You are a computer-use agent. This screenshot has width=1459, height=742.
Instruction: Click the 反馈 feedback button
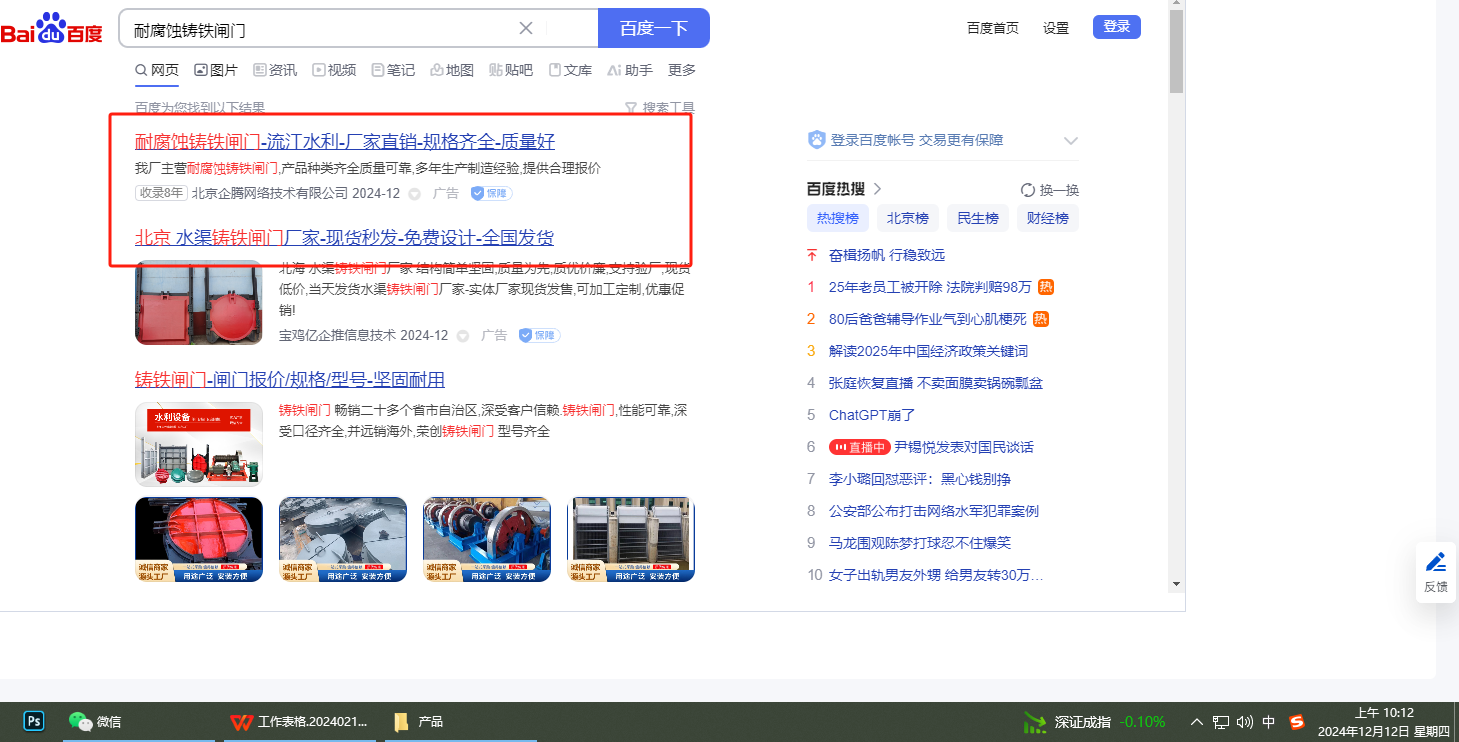pyautogui.click(x=1436, y=572)
